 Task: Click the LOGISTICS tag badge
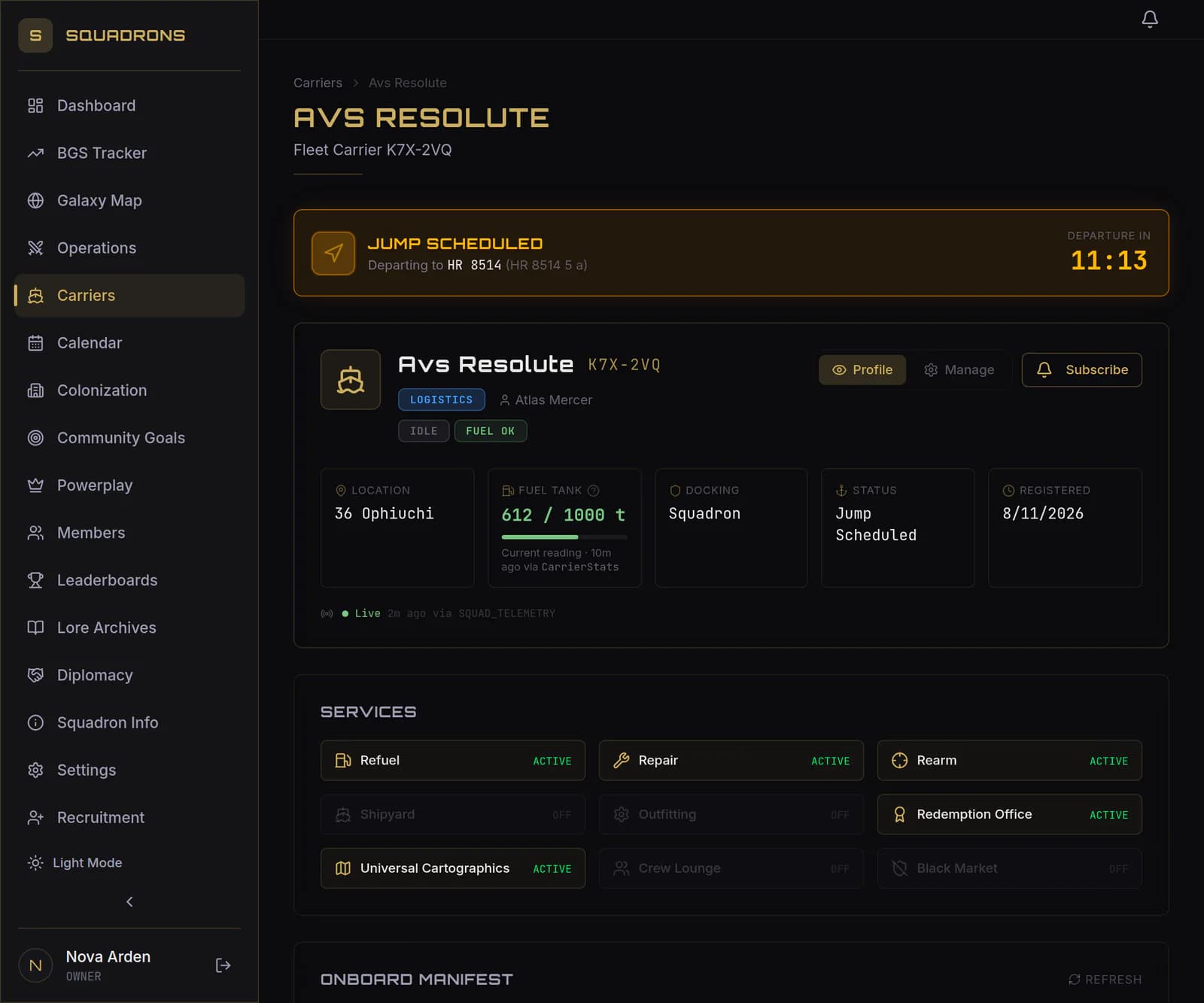tap(442, 400)
